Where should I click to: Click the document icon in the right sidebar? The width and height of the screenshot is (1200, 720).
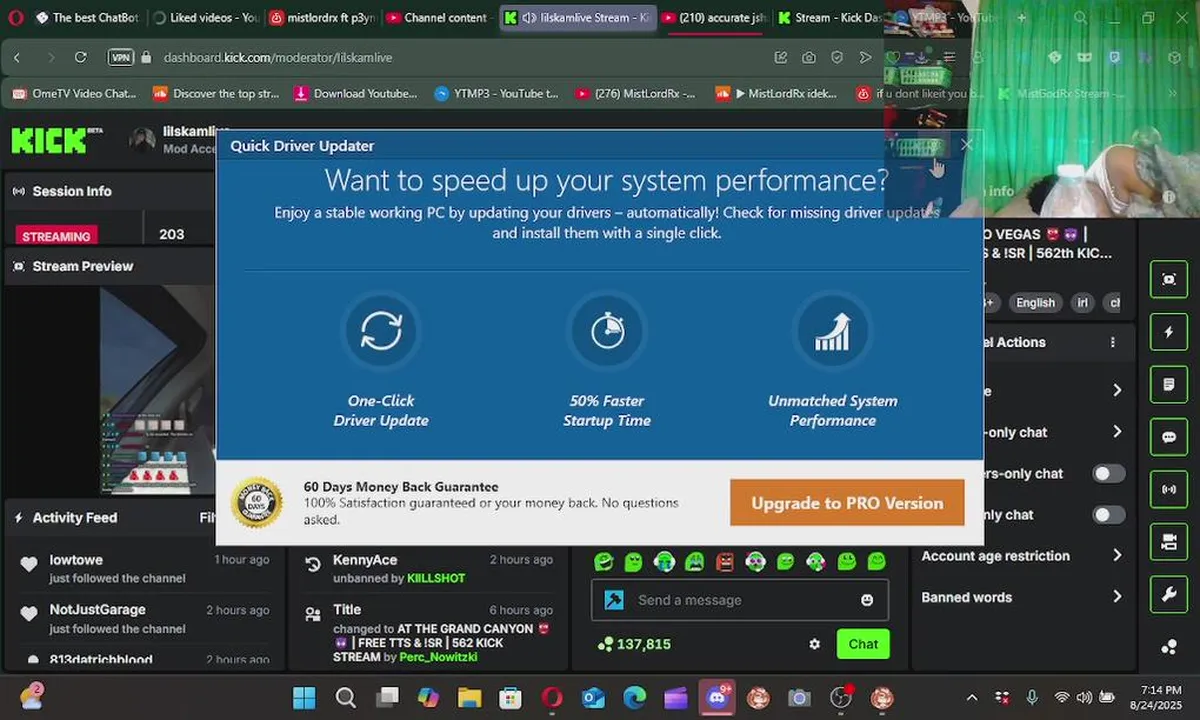1169,385
